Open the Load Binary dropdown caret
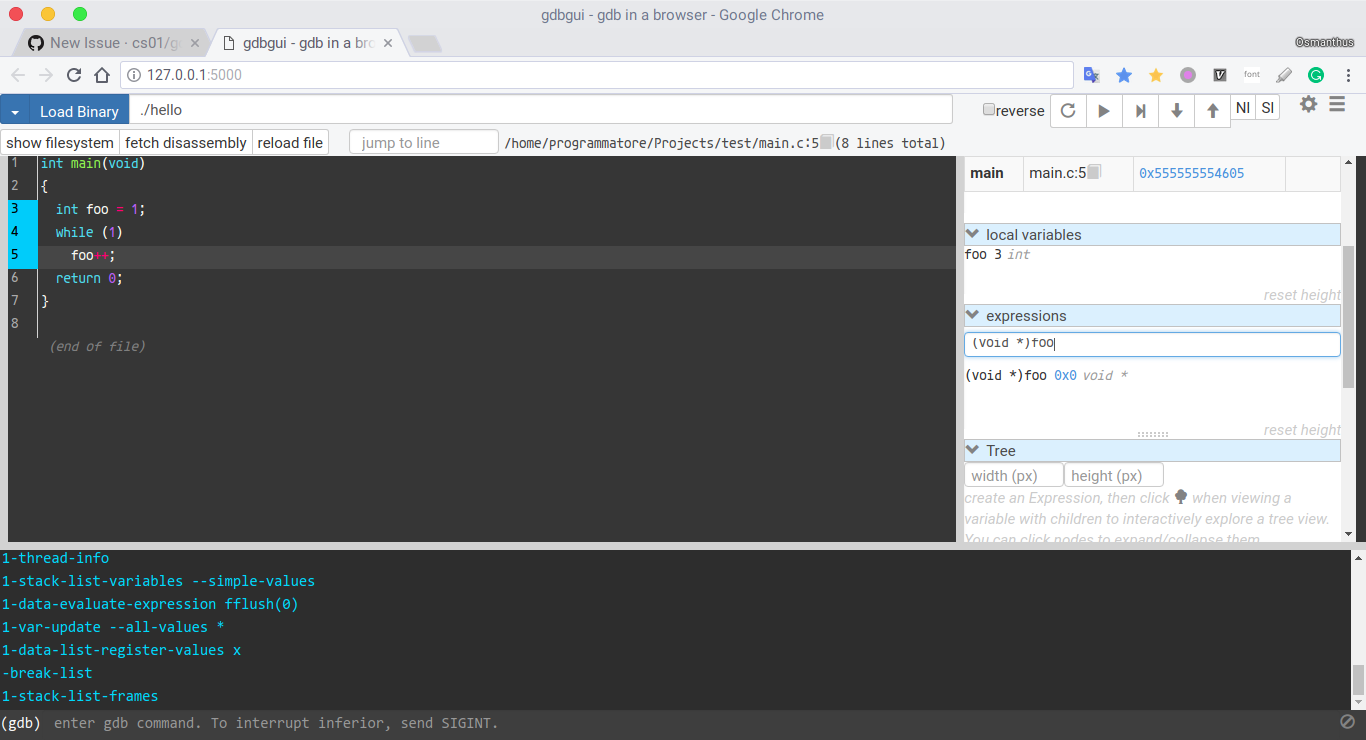The image size is (1366, 740). point(13,110)
